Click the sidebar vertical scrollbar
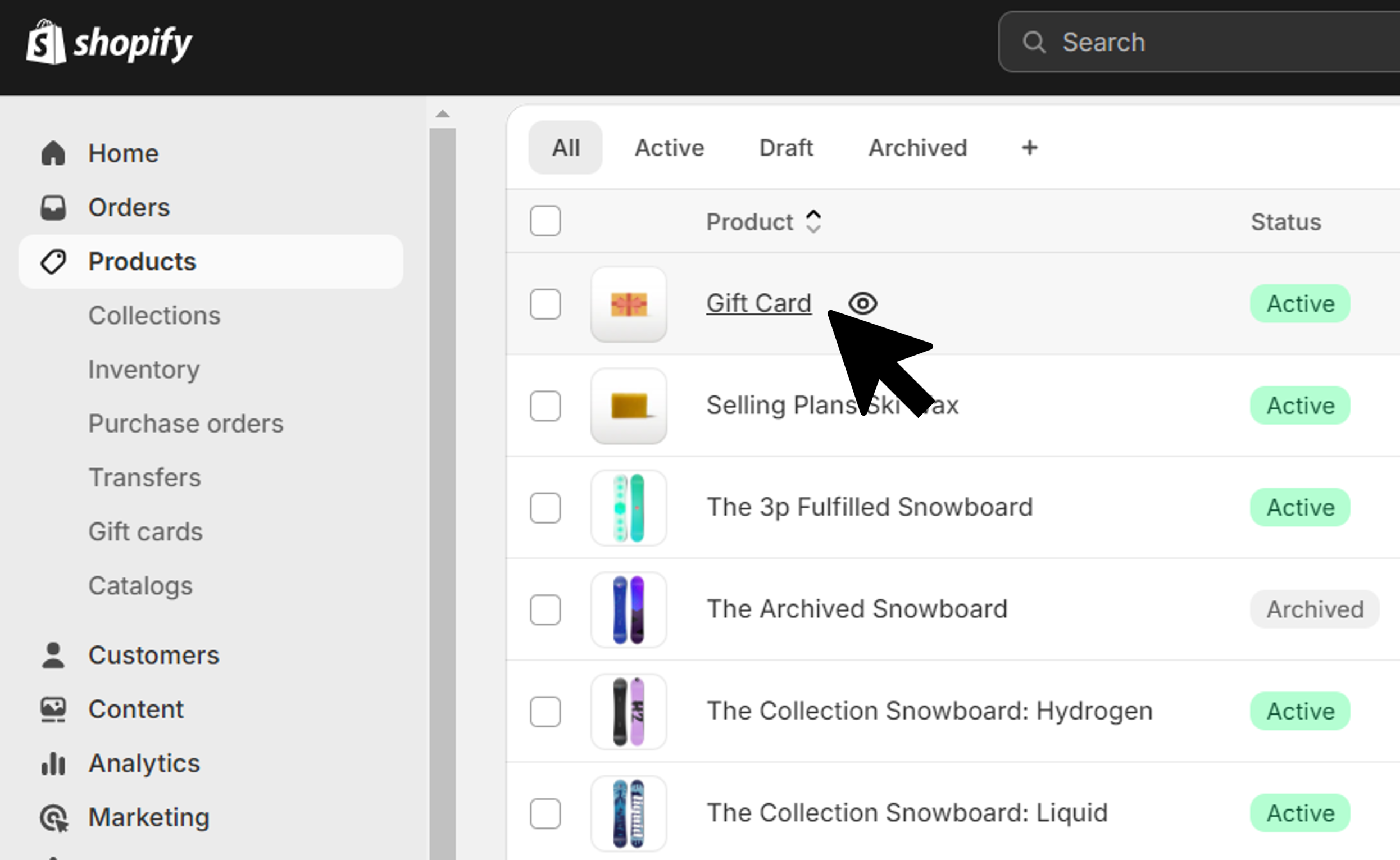Image resolution: width=1400 pixels, height=860 pixels. (x=443, y=494)
